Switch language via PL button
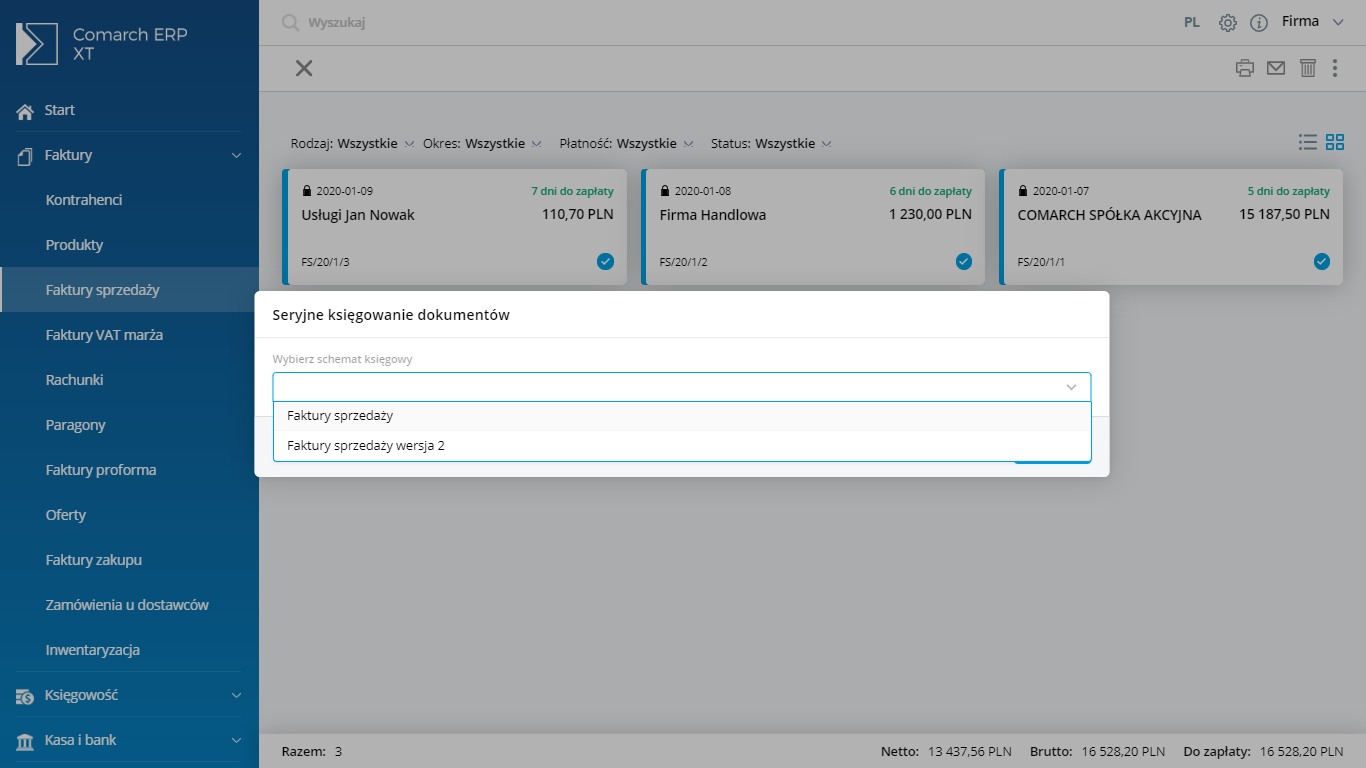 pyautogui.click(x=1192, y=22)
